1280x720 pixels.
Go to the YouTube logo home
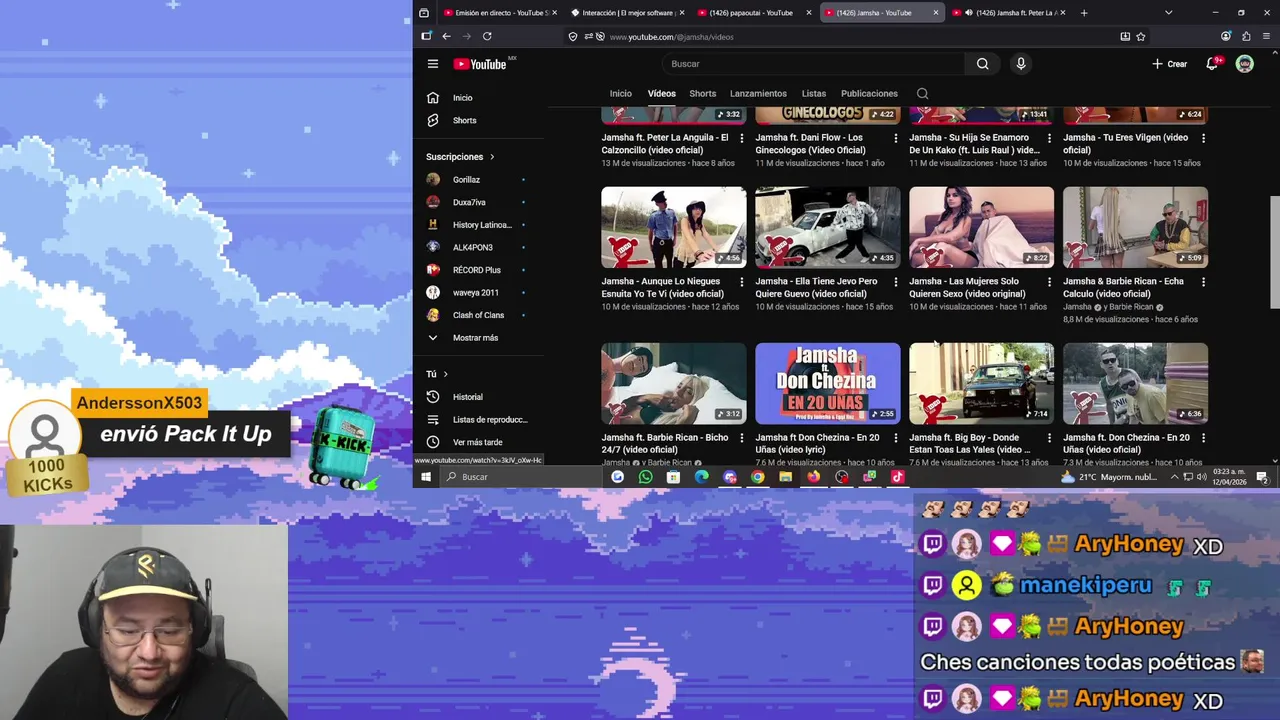pyautogui.click(x=481, y=64)
